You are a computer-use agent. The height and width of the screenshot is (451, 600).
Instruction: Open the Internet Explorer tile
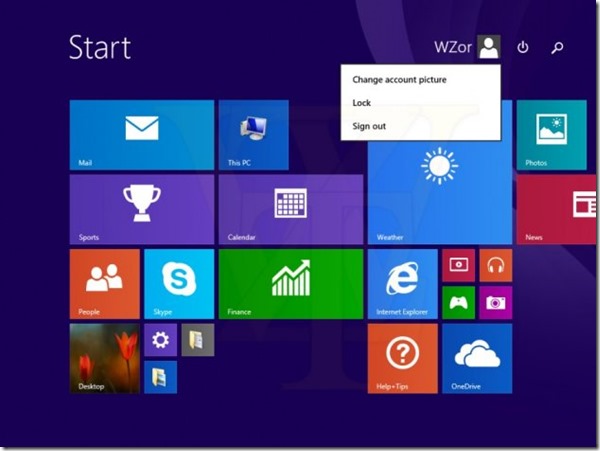click(402, 283)
